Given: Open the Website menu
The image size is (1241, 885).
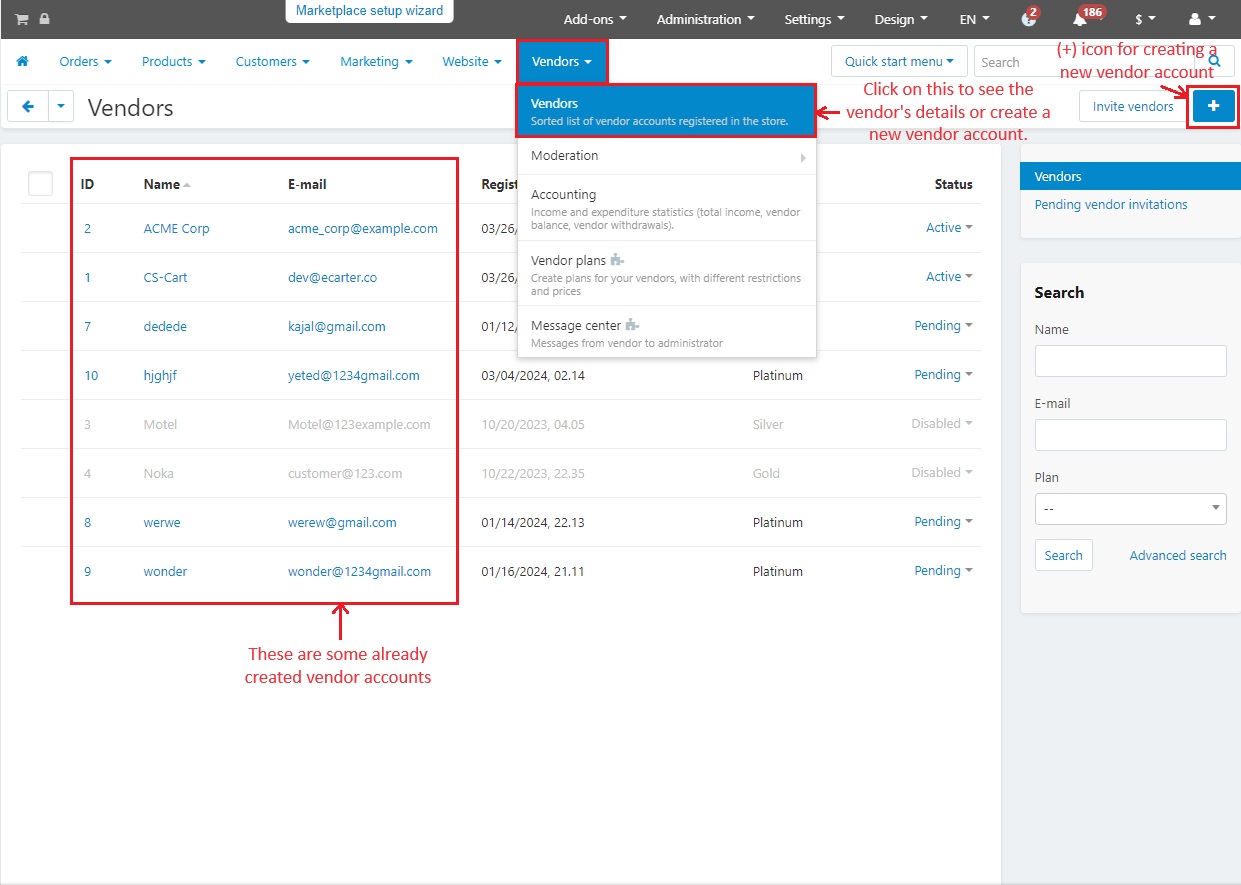Looking at the screenshot, I should point(472,61).
